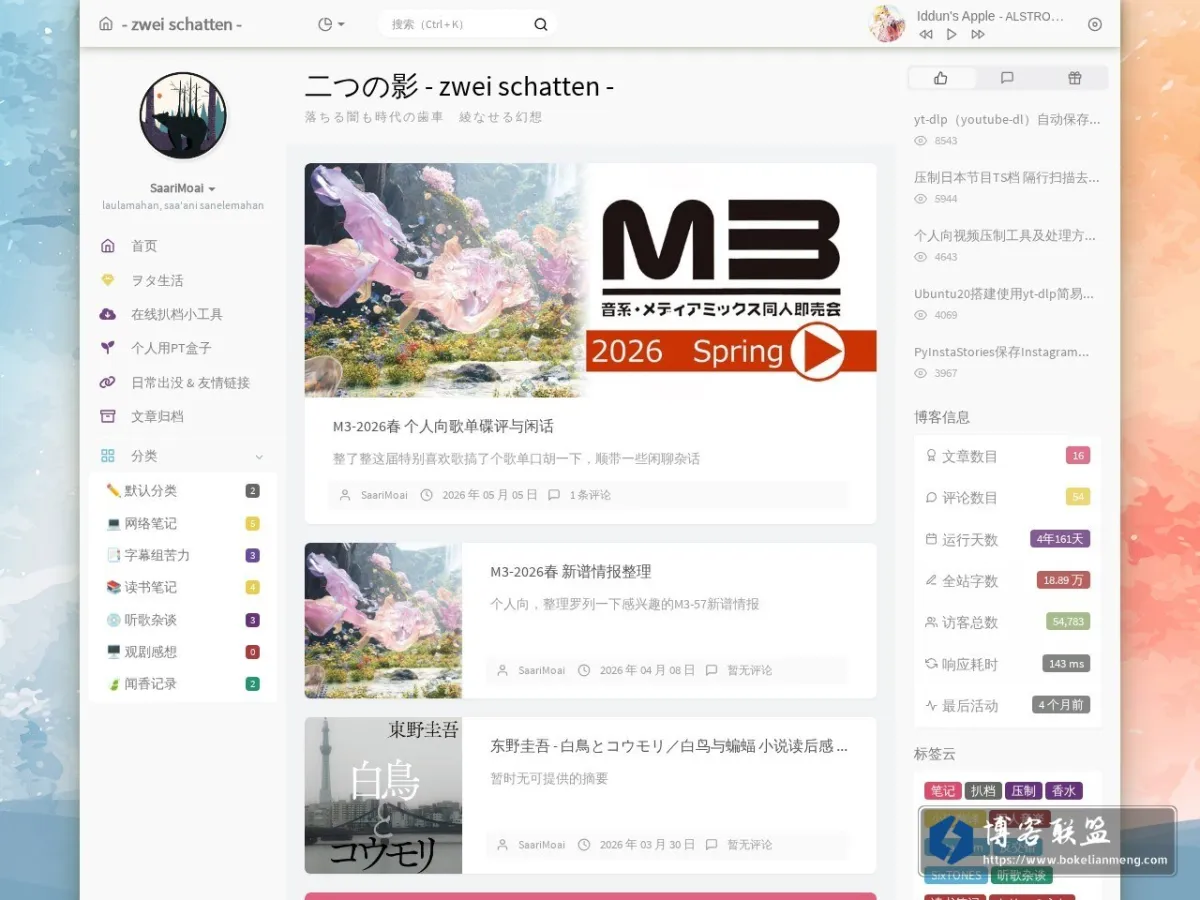This screenshot has width=1200, height=900.
Task: Click the 笔记 tag
Action: pos(942,791)
